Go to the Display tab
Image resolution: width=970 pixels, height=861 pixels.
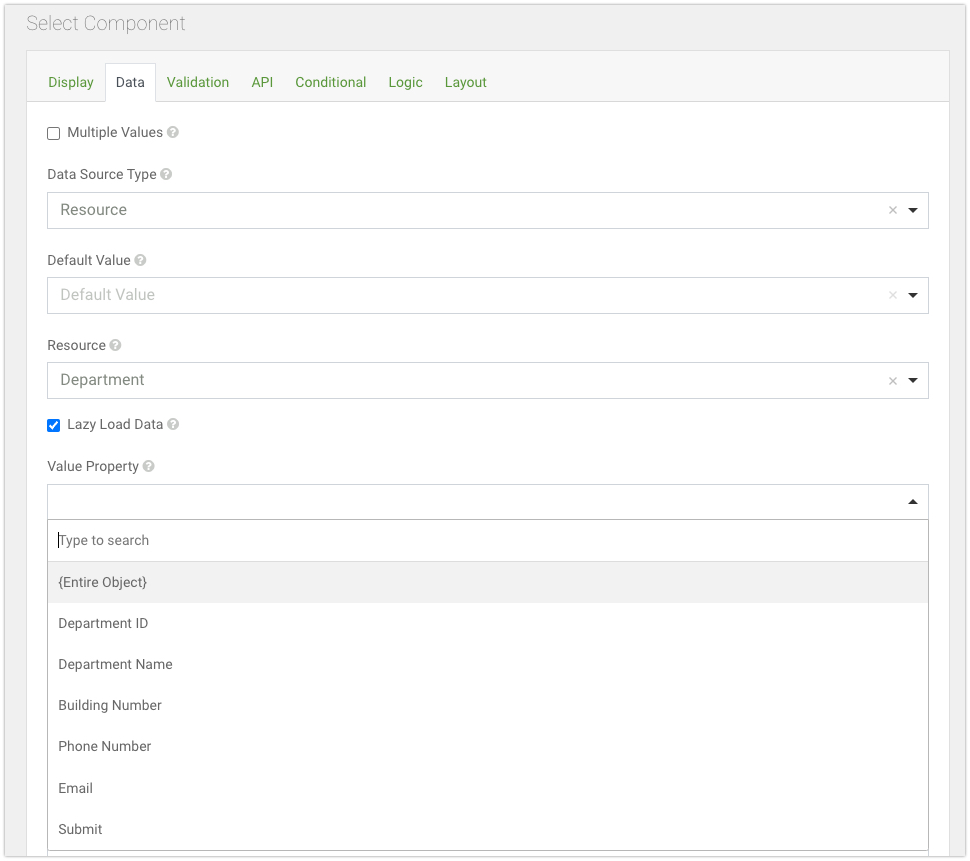(x=71, y=82)
